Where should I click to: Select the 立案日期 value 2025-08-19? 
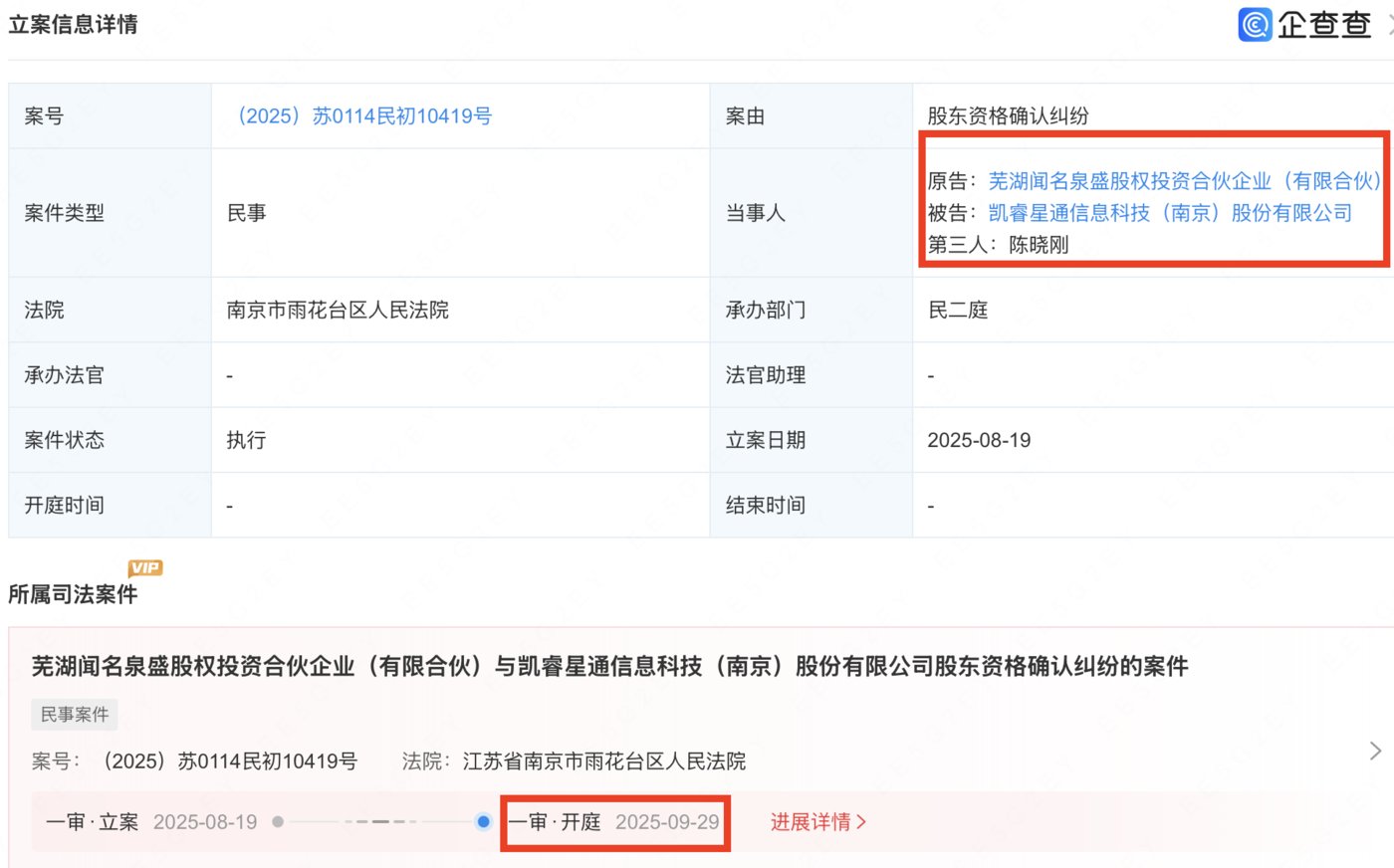click(979, 439)
